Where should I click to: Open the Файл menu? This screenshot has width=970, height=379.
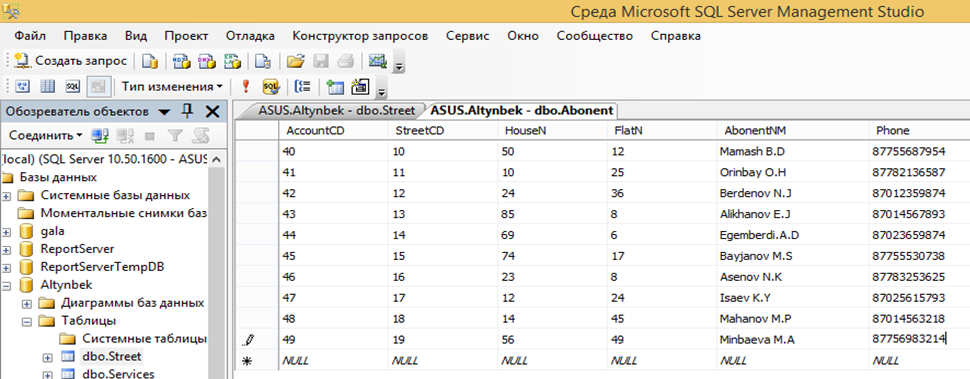(x=30, y=36)
